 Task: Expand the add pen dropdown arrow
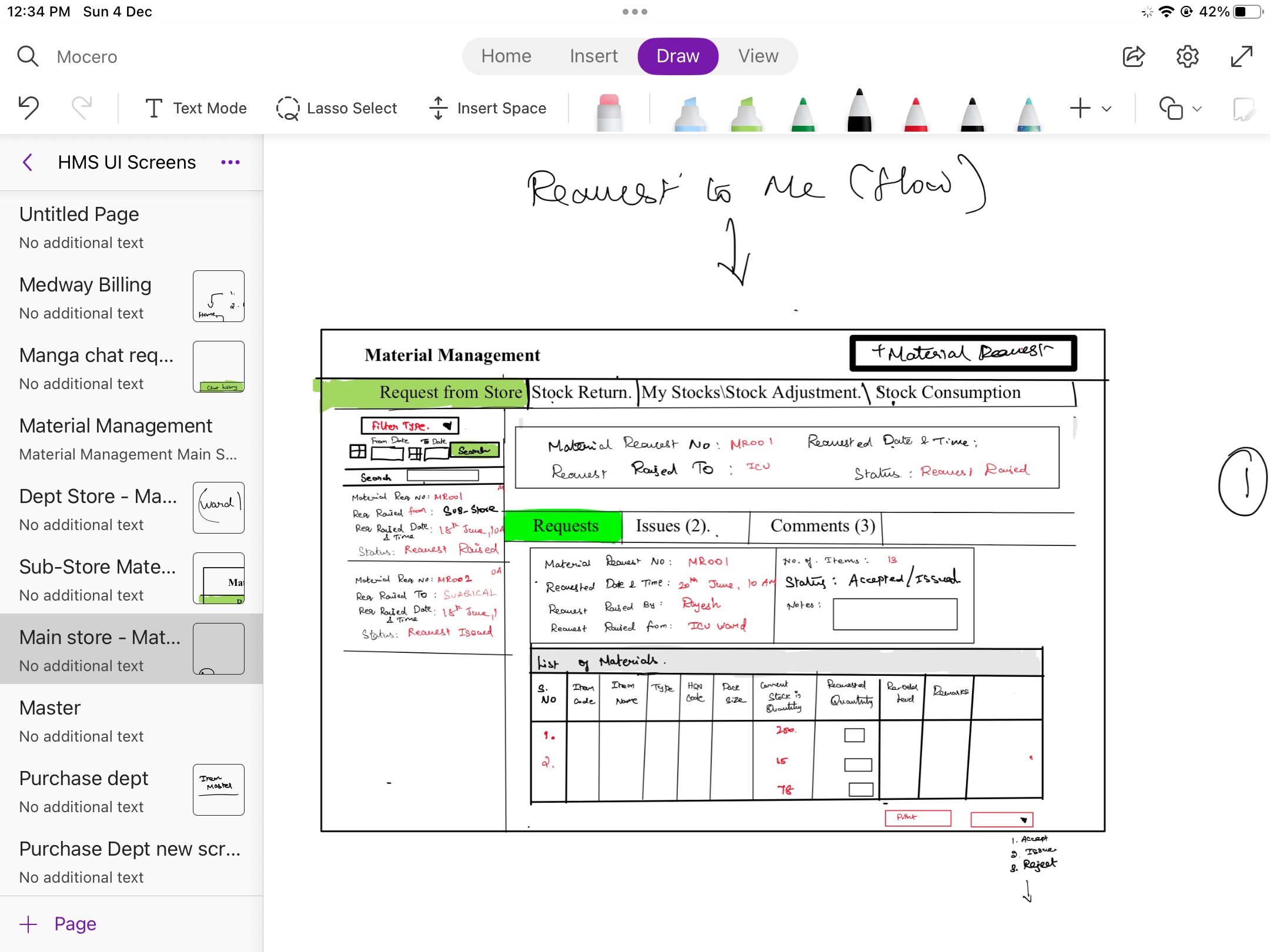click(1107, 109)
